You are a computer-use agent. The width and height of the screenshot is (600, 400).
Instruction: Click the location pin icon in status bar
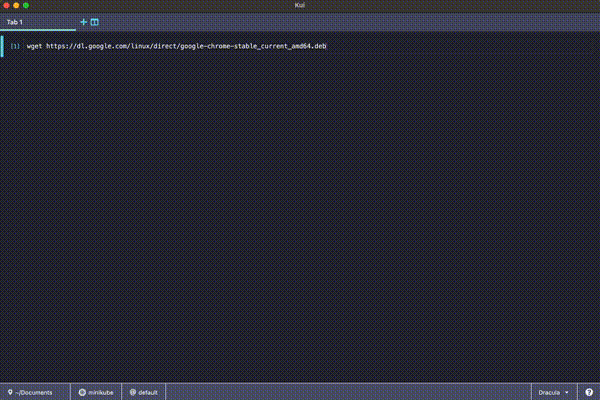click(10, 393)
